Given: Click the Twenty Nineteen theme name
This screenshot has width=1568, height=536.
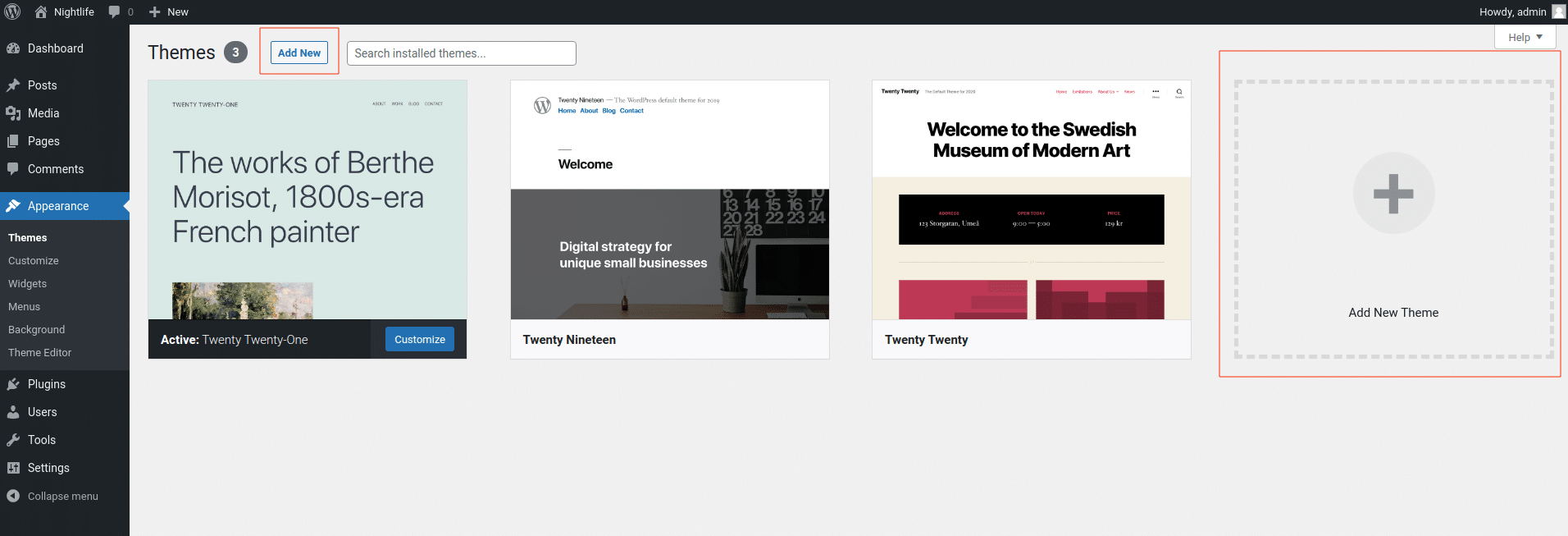Looking at the screenshot, I should pyautogui.click(x=569, y=340).
